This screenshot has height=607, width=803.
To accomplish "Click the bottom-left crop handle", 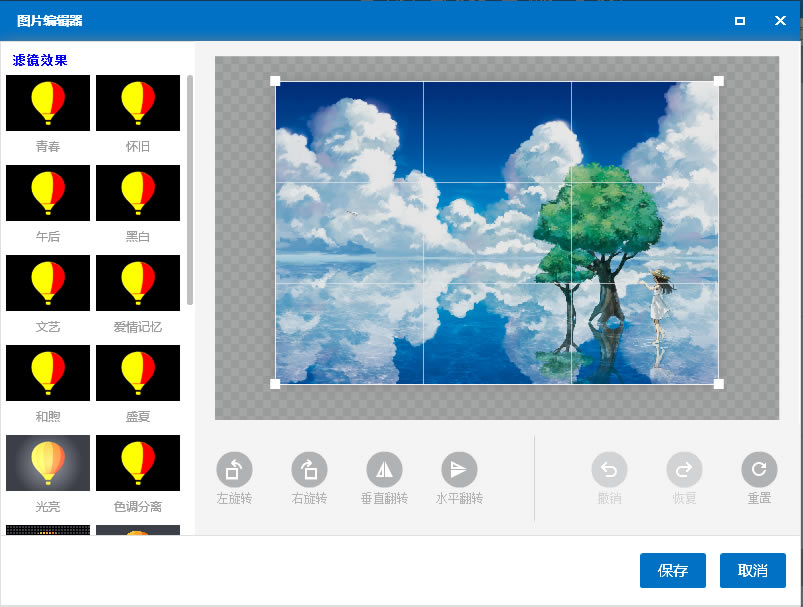I will coord(275,384).
